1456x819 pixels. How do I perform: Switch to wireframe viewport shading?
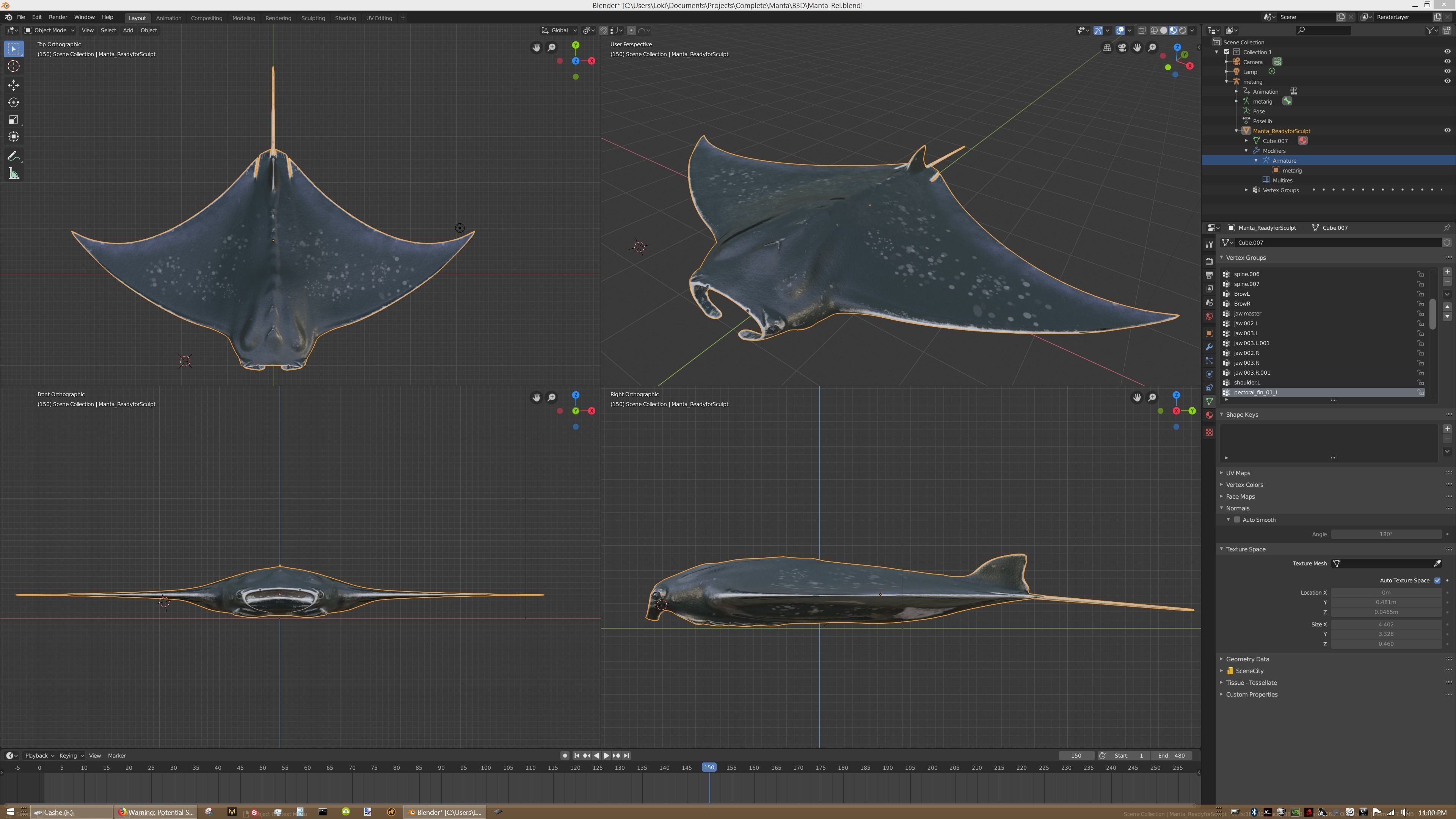[x=1154, y=30]
